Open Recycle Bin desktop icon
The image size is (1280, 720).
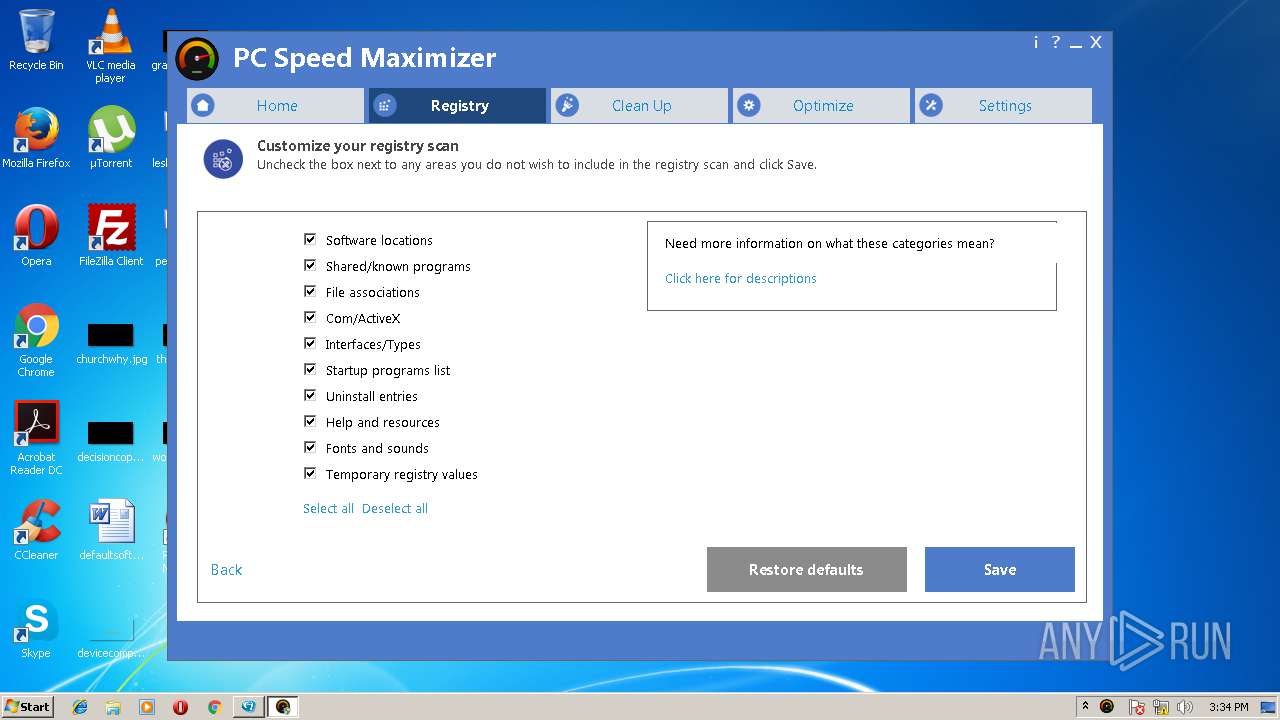pos(36,40)
